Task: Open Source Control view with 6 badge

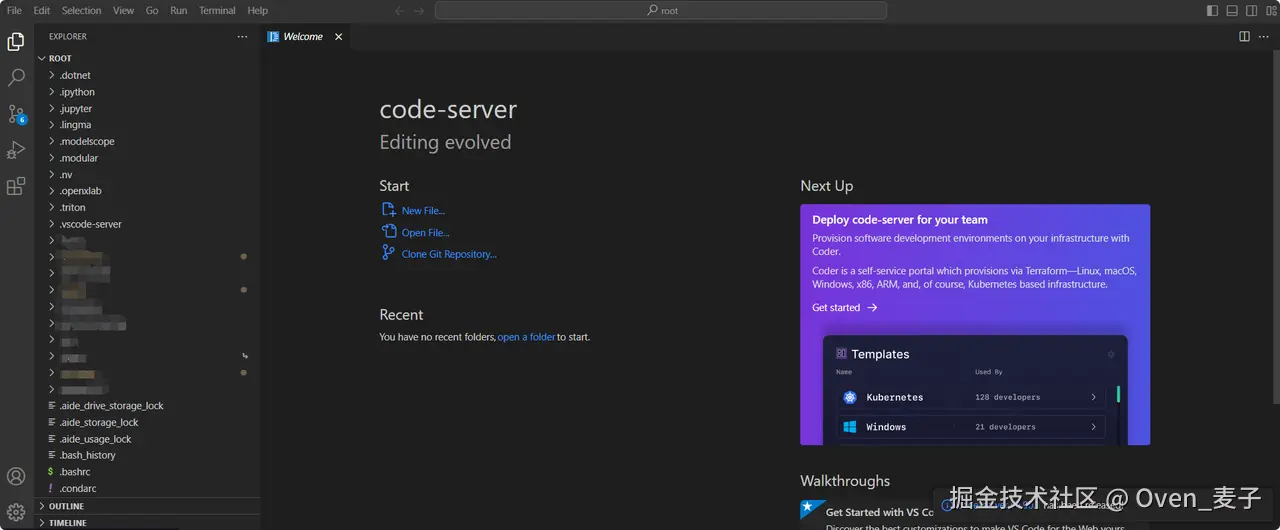Action: 16,114
